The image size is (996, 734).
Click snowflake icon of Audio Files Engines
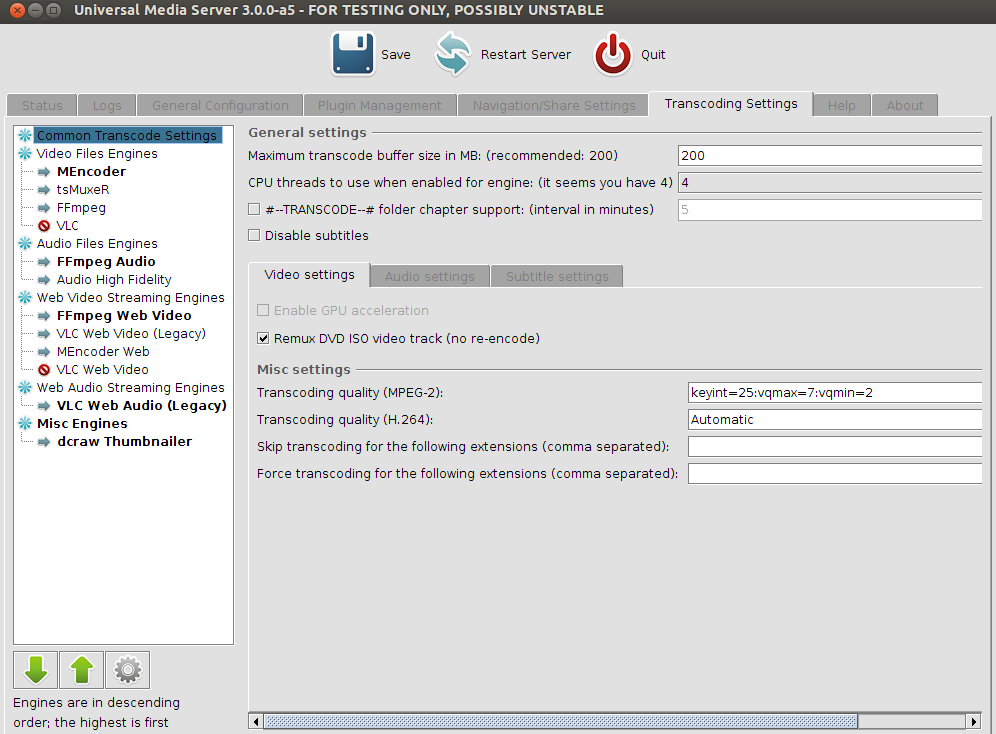[25, 244]
